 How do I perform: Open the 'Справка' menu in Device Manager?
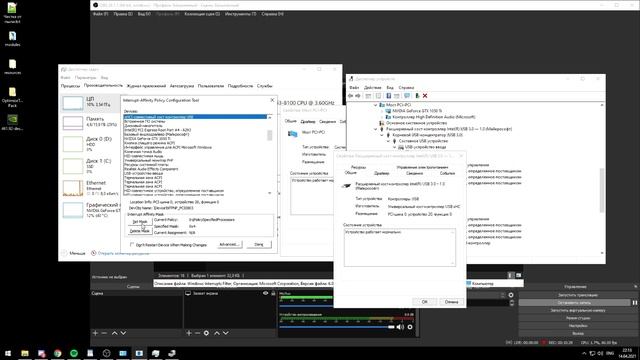[x=406, y=88]
